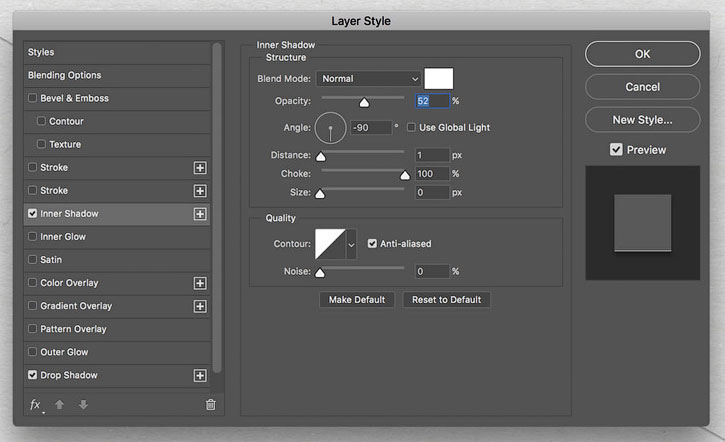Open the Blend Mode dropdown
Screen dimensions: 725x442
pyautogui.click(x=368, y=79)
